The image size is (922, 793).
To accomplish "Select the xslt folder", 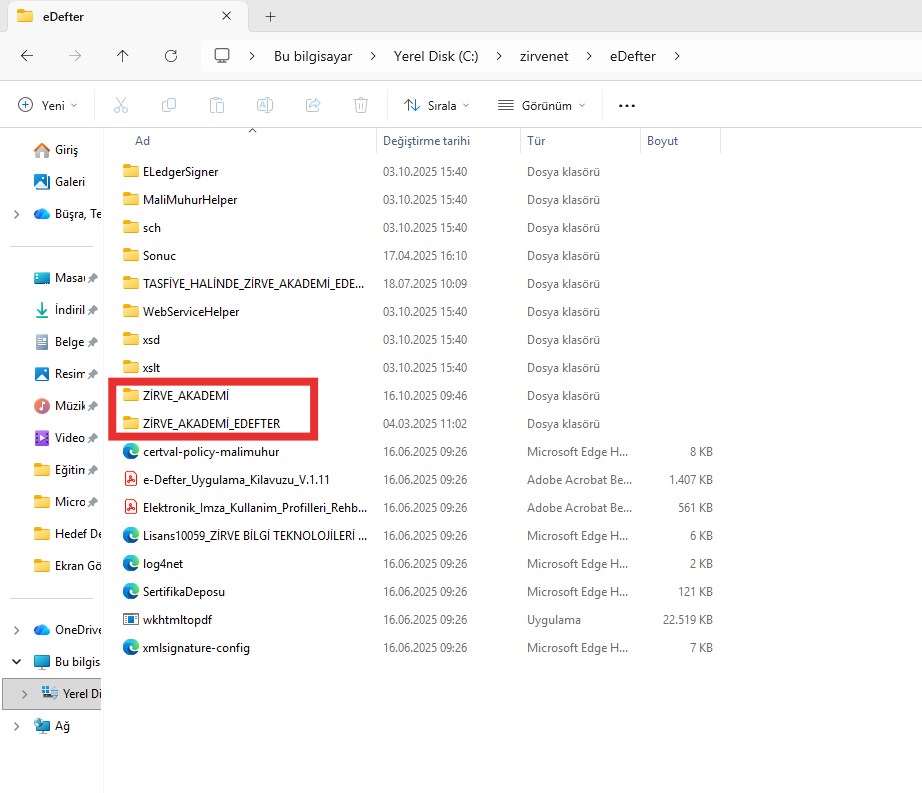I will point(141,367).
